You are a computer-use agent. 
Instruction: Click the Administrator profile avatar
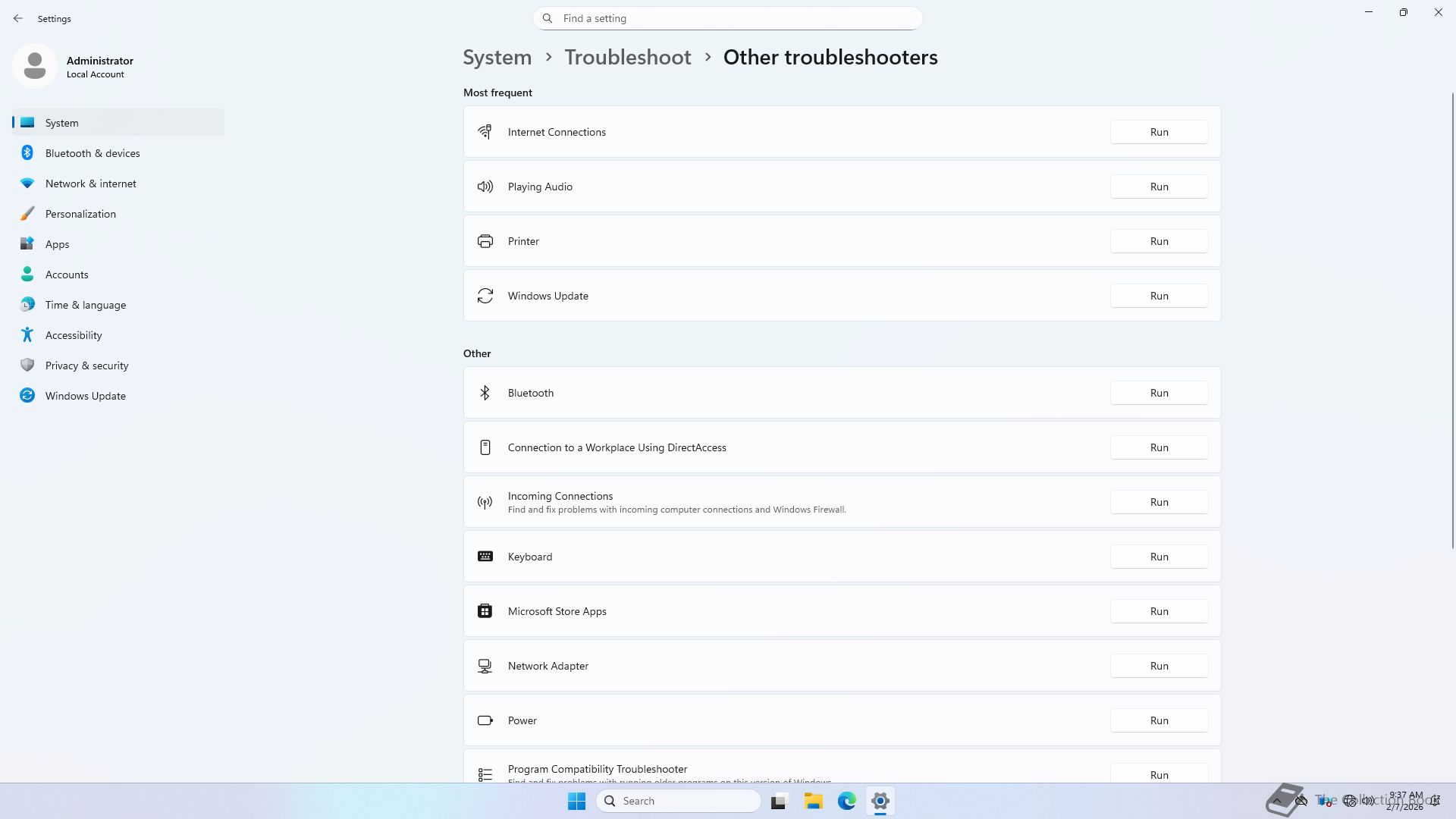click(x=35, y=67)
